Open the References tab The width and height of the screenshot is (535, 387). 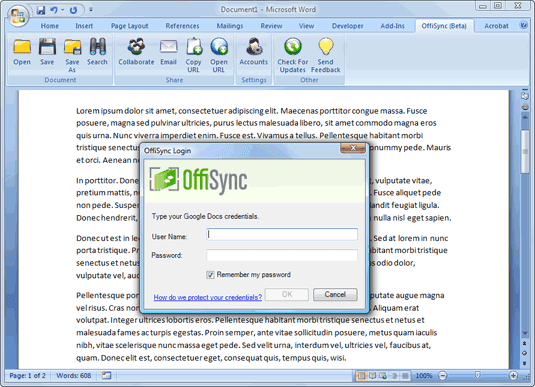(182, 26)
